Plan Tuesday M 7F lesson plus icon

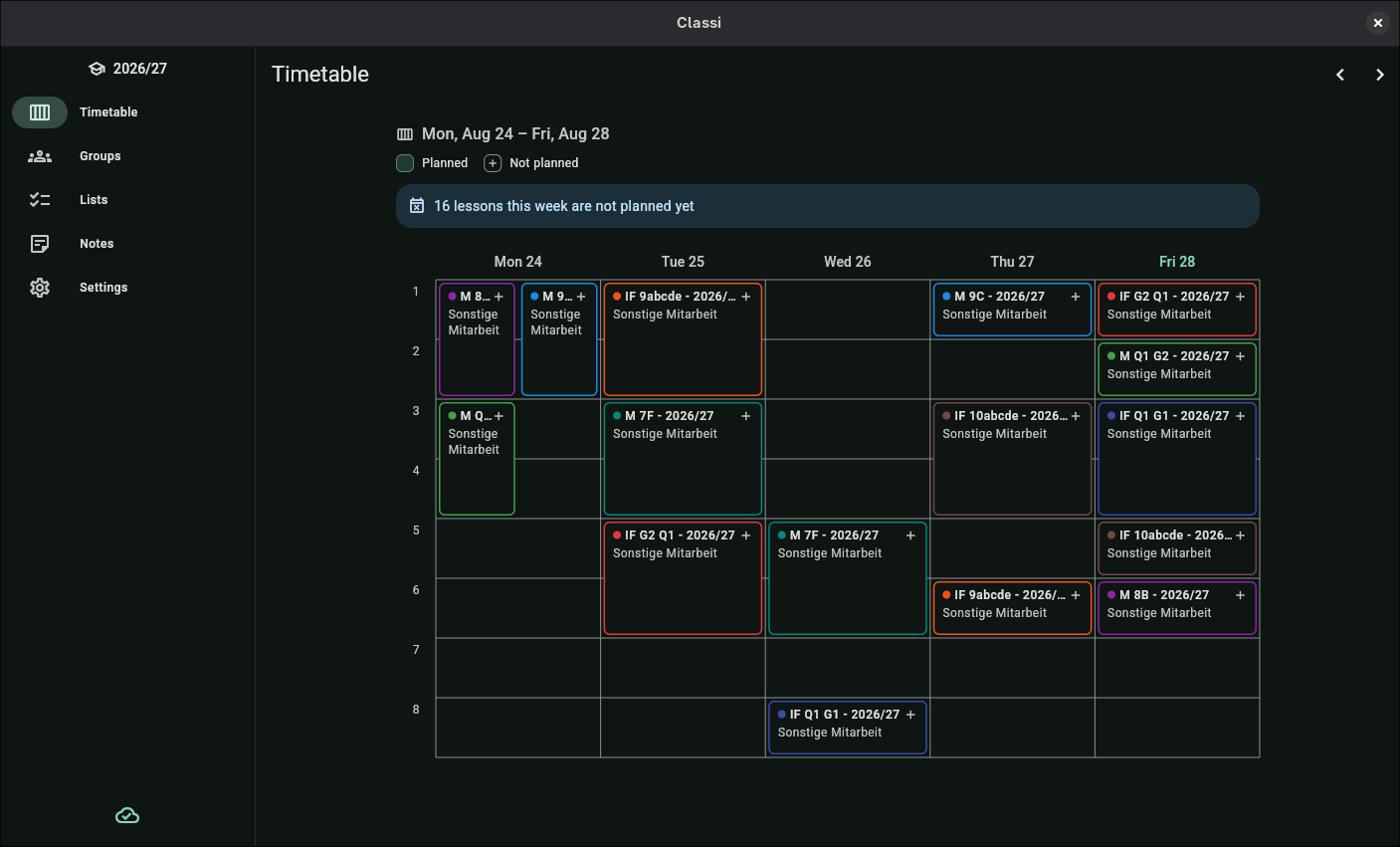tap(746, 416)
